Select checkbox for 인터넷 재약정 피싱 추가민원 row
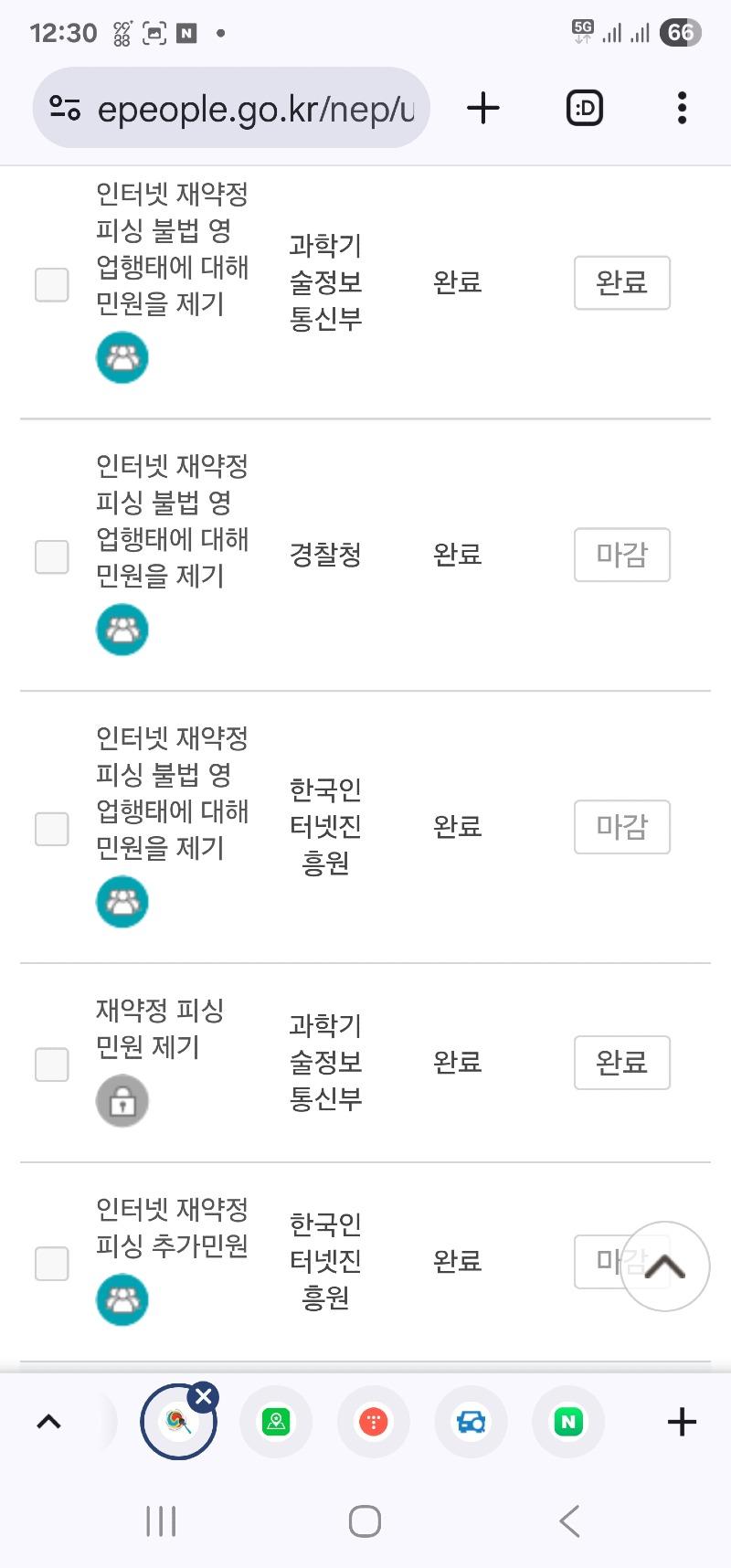Screen dimensions: 731x1568 (52, 1264)
